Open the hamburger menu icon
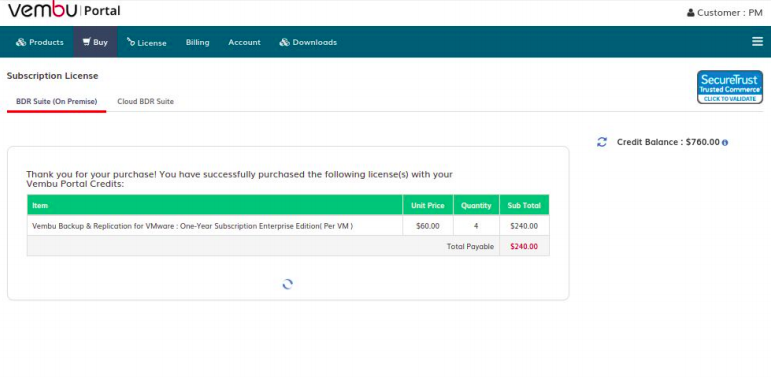This screenshot has width=771, height=377. (757, 42)
